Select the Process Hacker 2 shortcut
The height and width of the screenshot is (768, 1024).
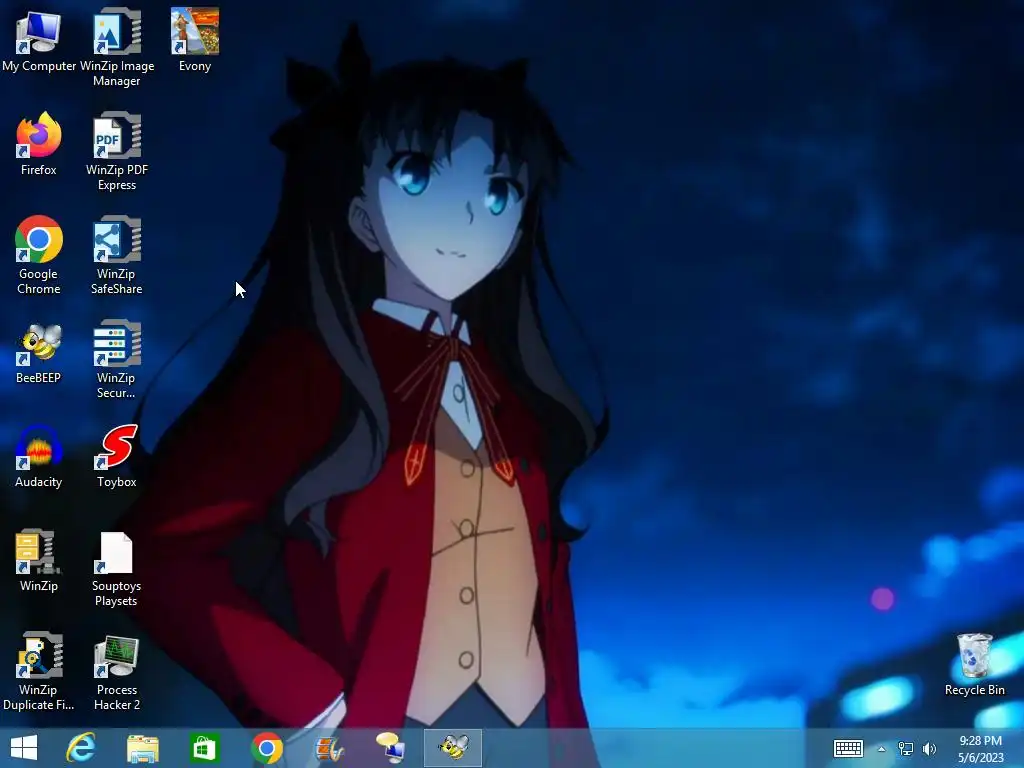point(117,671)
